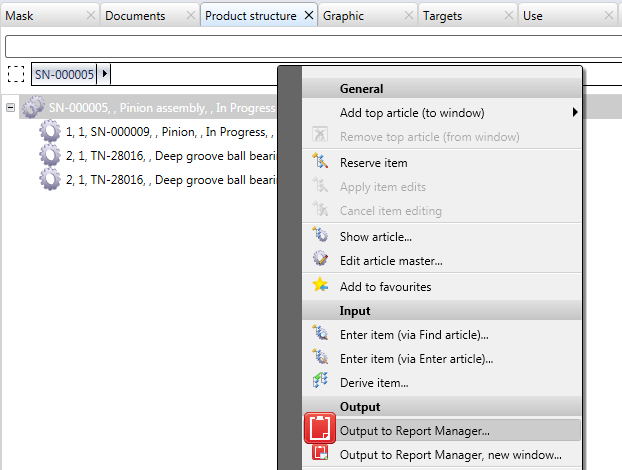Choose Reserve item from context menu
This screenshot has height=470, width=622.
[x=442, y=163]
